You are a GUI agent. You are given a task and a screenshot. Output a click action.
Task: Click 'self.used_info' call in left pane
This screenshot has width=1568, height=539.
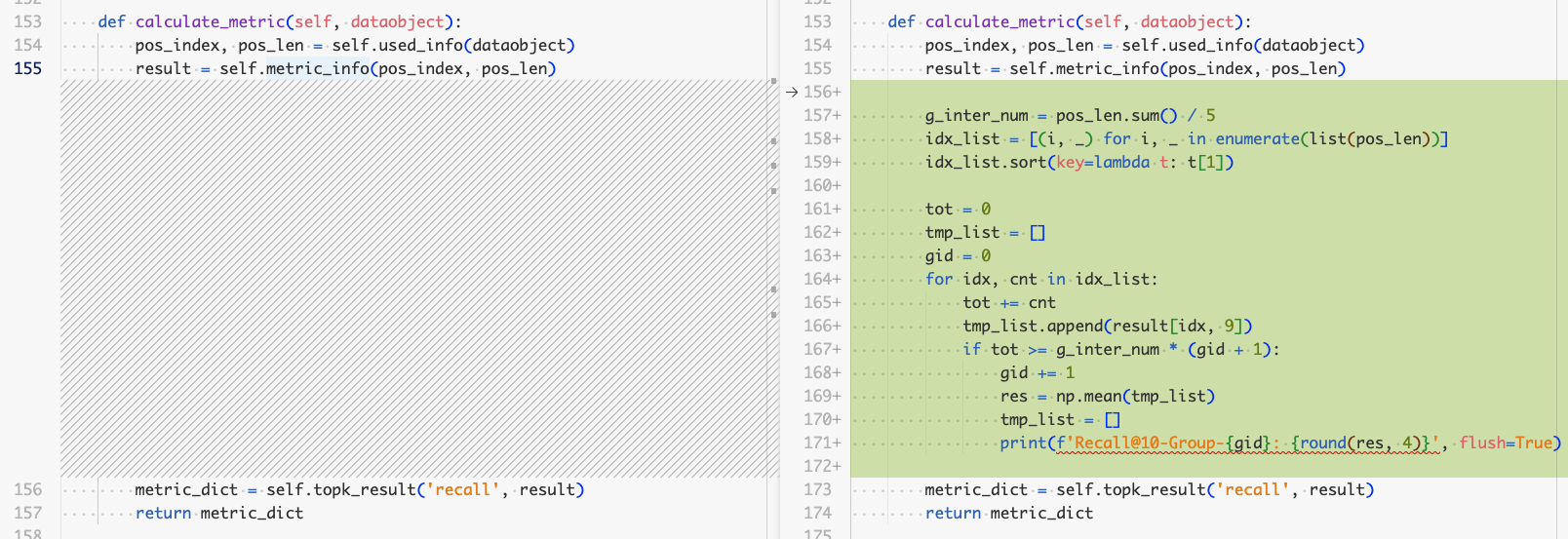pos(398,45)
